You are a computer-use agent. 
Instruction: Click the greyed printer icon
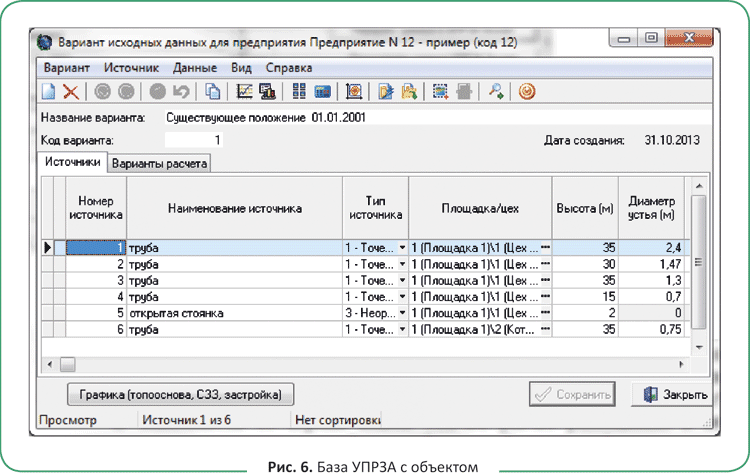pos(464,91)
